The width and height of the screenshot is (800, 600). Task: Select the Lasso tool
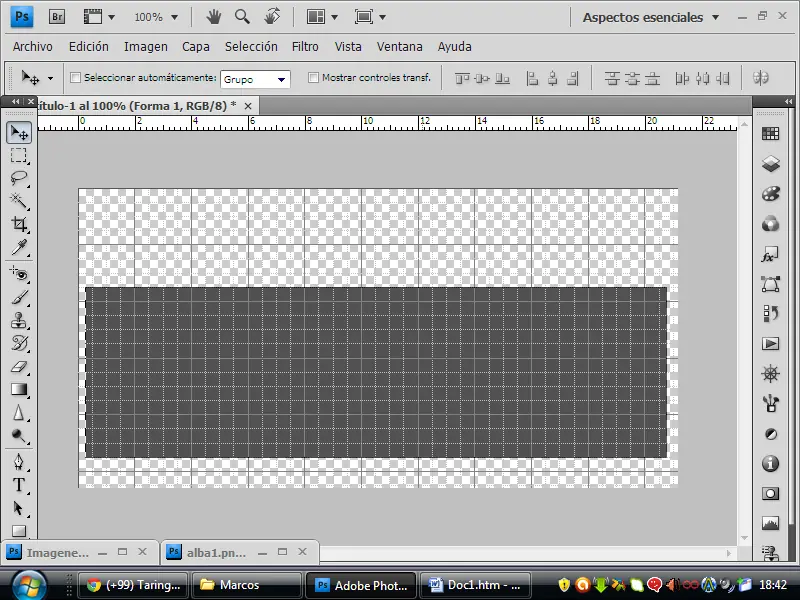19,178
